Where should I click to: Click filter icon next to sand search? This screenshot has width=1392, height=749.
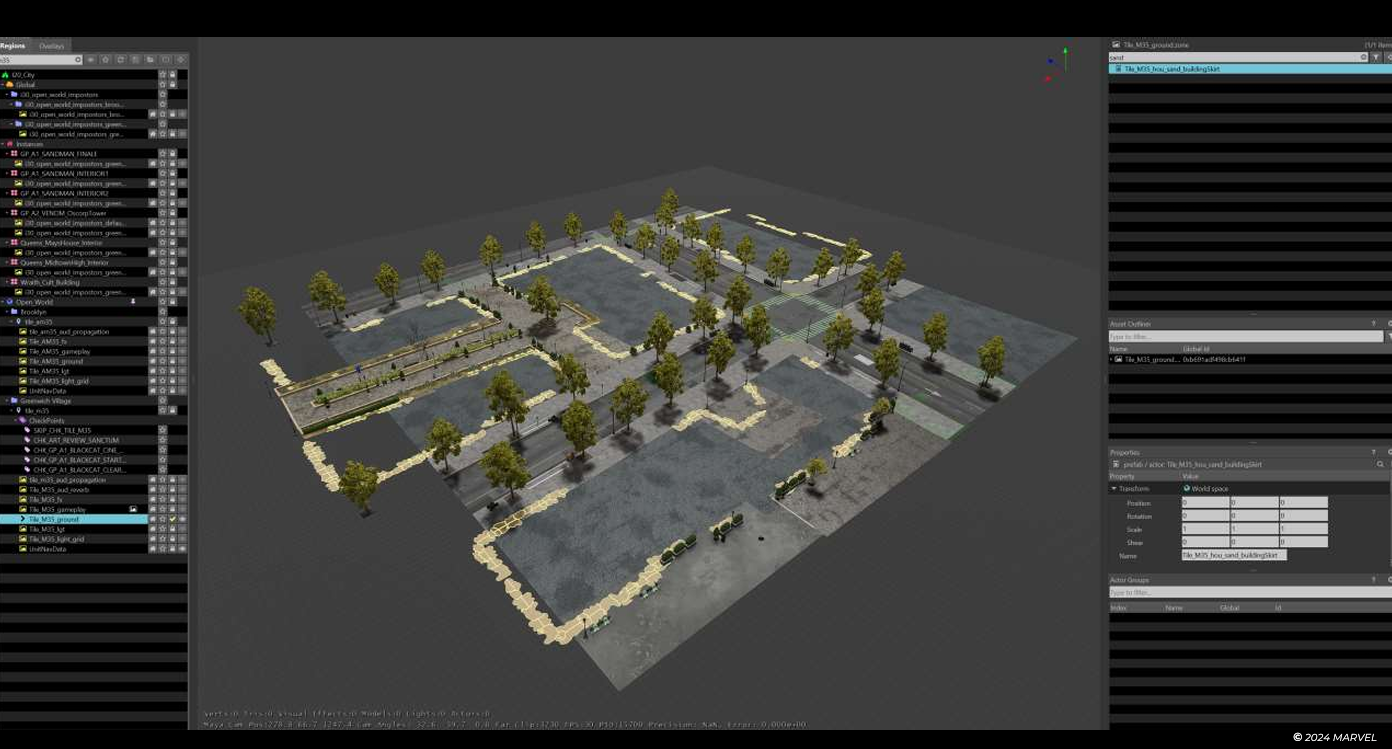coord(1376,58)
